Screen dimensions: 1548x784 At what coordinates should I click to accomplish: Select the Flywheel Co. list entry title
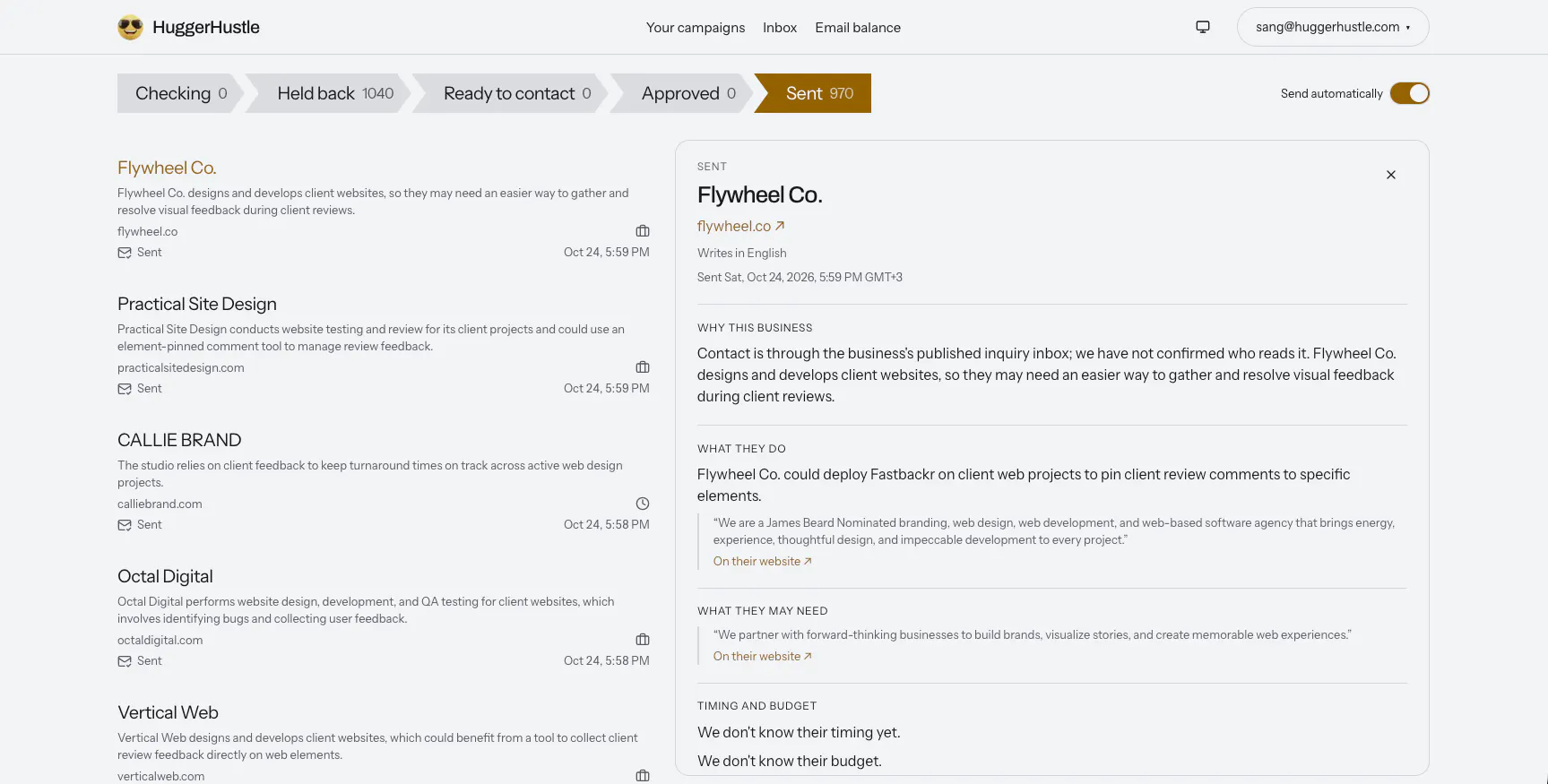point(167,168)
